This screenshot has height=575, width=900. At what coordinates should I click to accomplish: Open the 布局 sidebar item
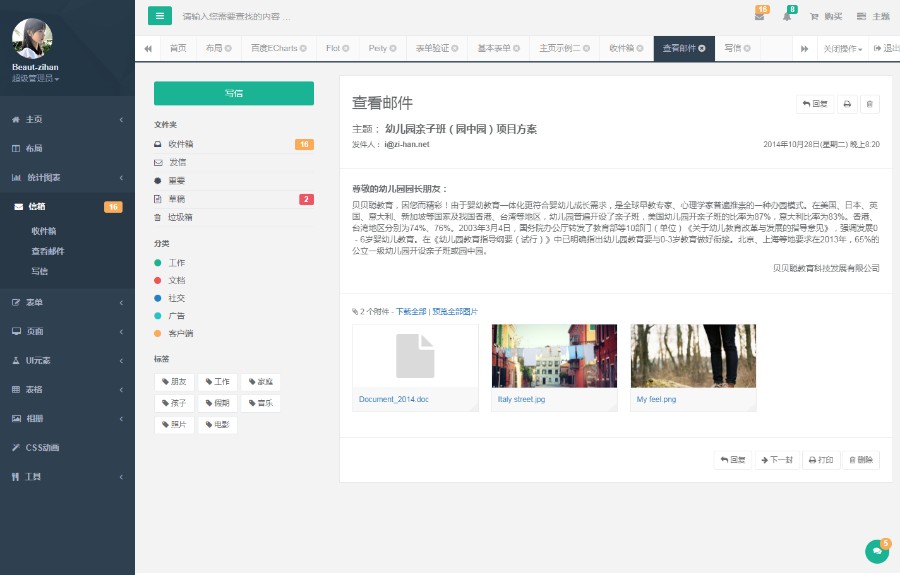click(x=67, y=148)
